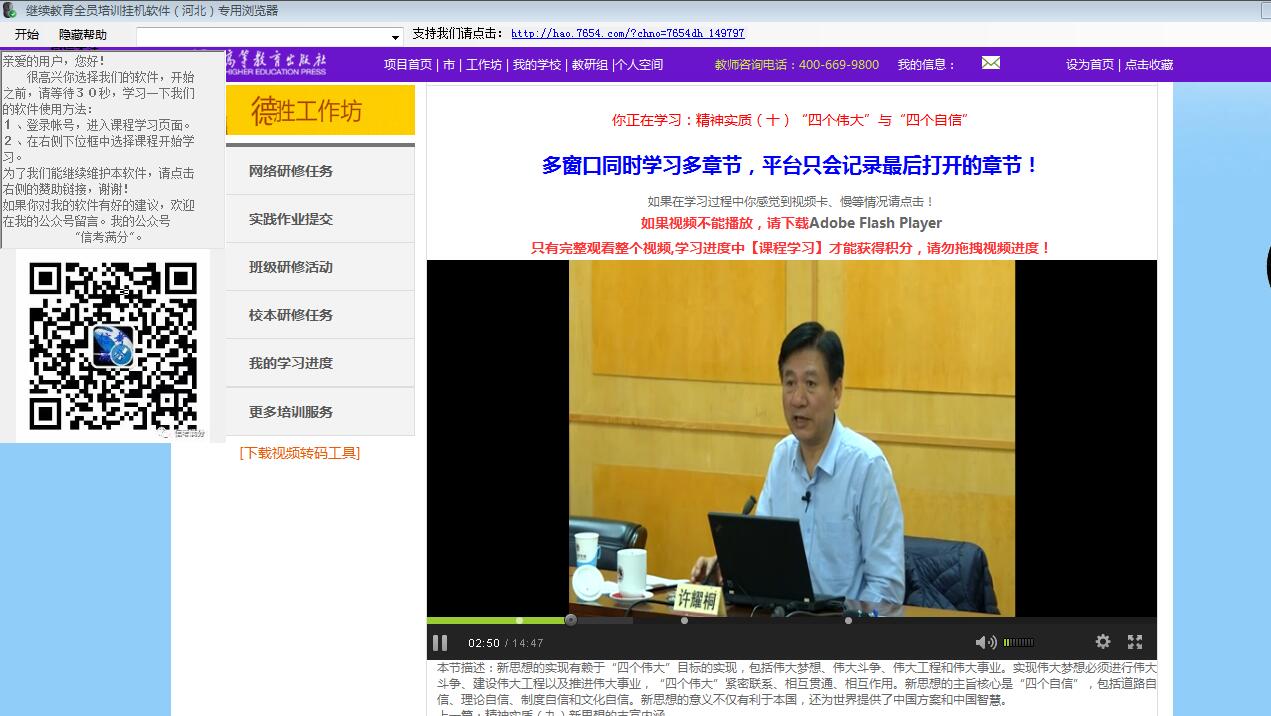Go to 我的学习进度 section

[x=291, y=363]
